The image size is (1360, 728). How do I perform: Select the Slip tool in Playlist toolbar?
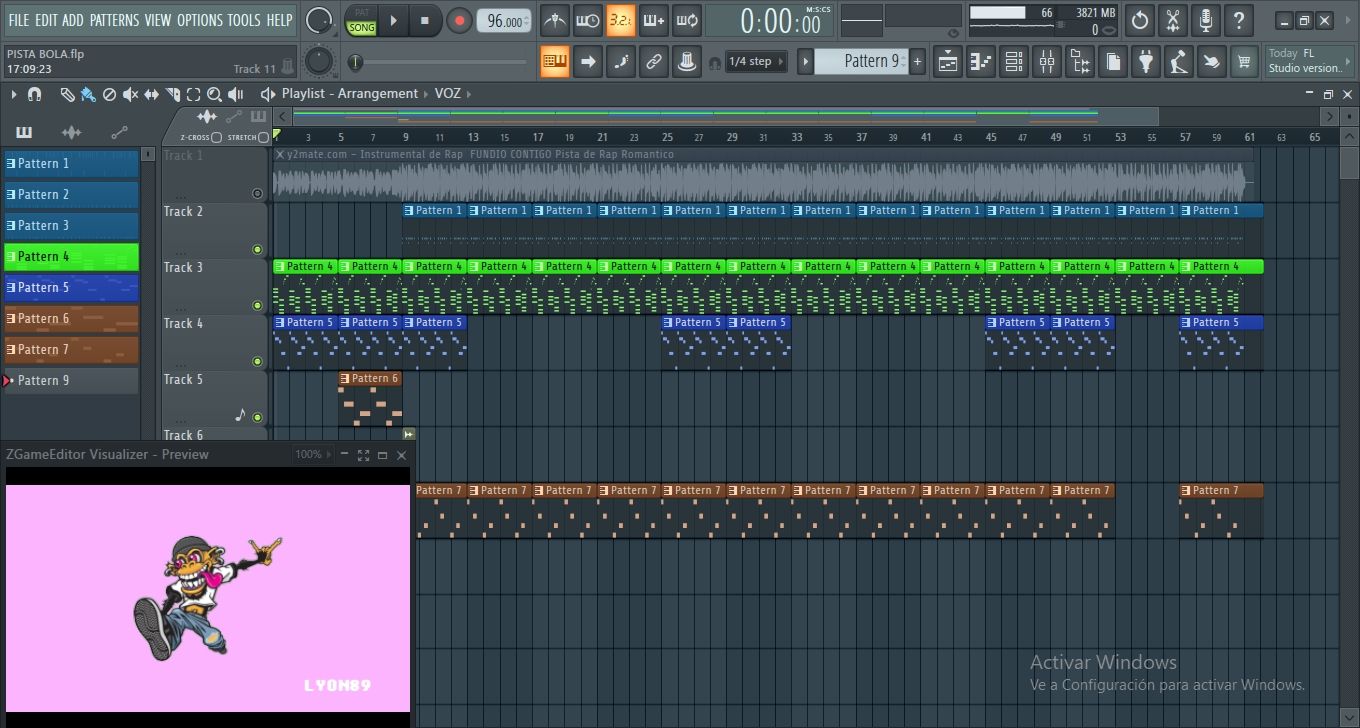152,94
